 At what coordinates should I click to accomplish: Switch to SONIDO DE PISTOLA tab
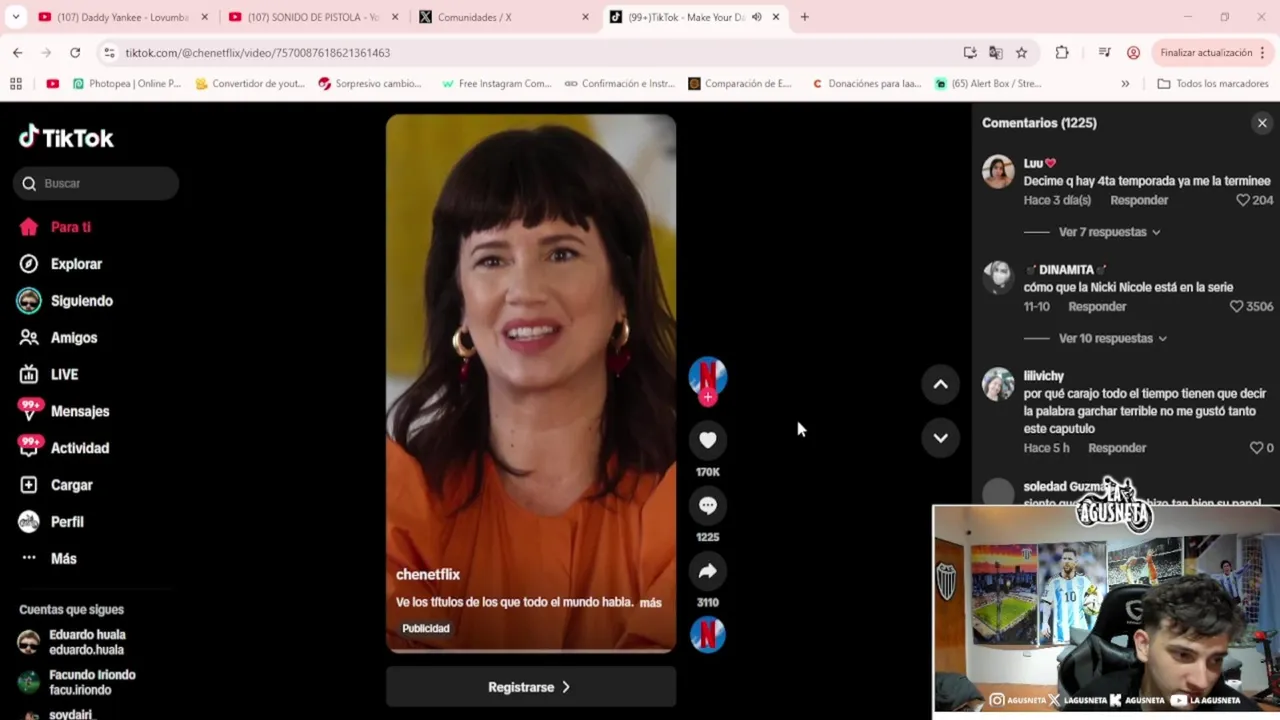pos(313,17)
